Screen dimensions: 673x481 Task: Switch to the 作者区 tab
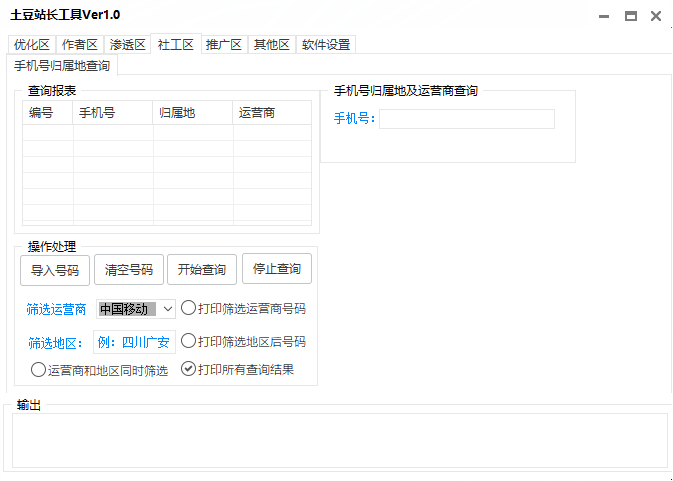[79, 45]
